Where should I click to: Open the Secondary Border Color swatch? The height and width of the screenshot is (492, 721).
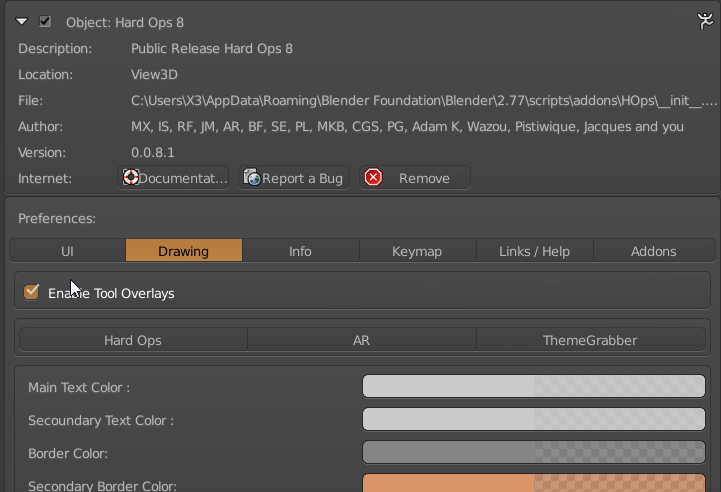[x=533, y=483]
